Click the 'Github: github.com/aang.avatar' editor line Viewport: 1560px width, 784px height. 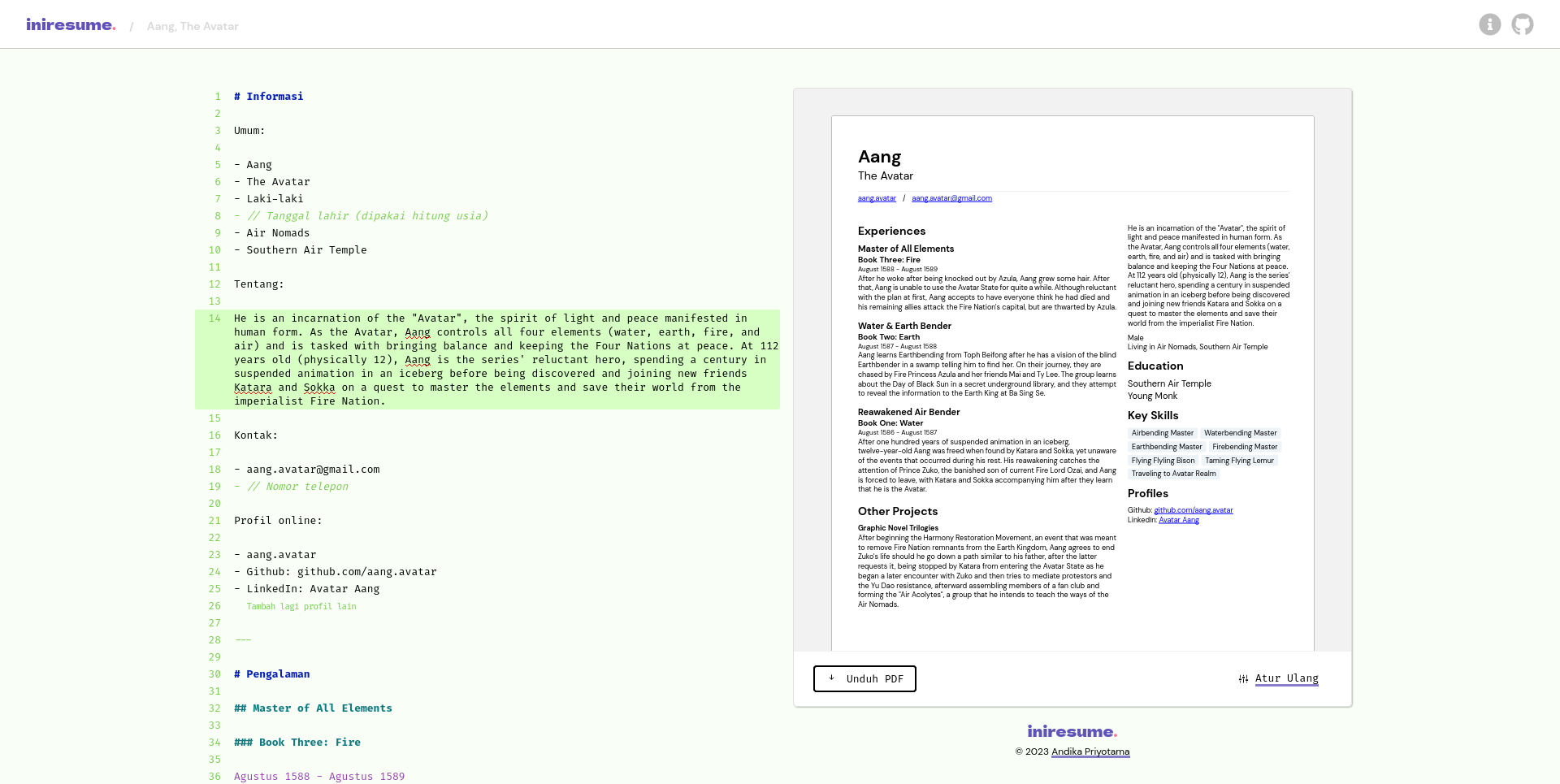(335, 572)
